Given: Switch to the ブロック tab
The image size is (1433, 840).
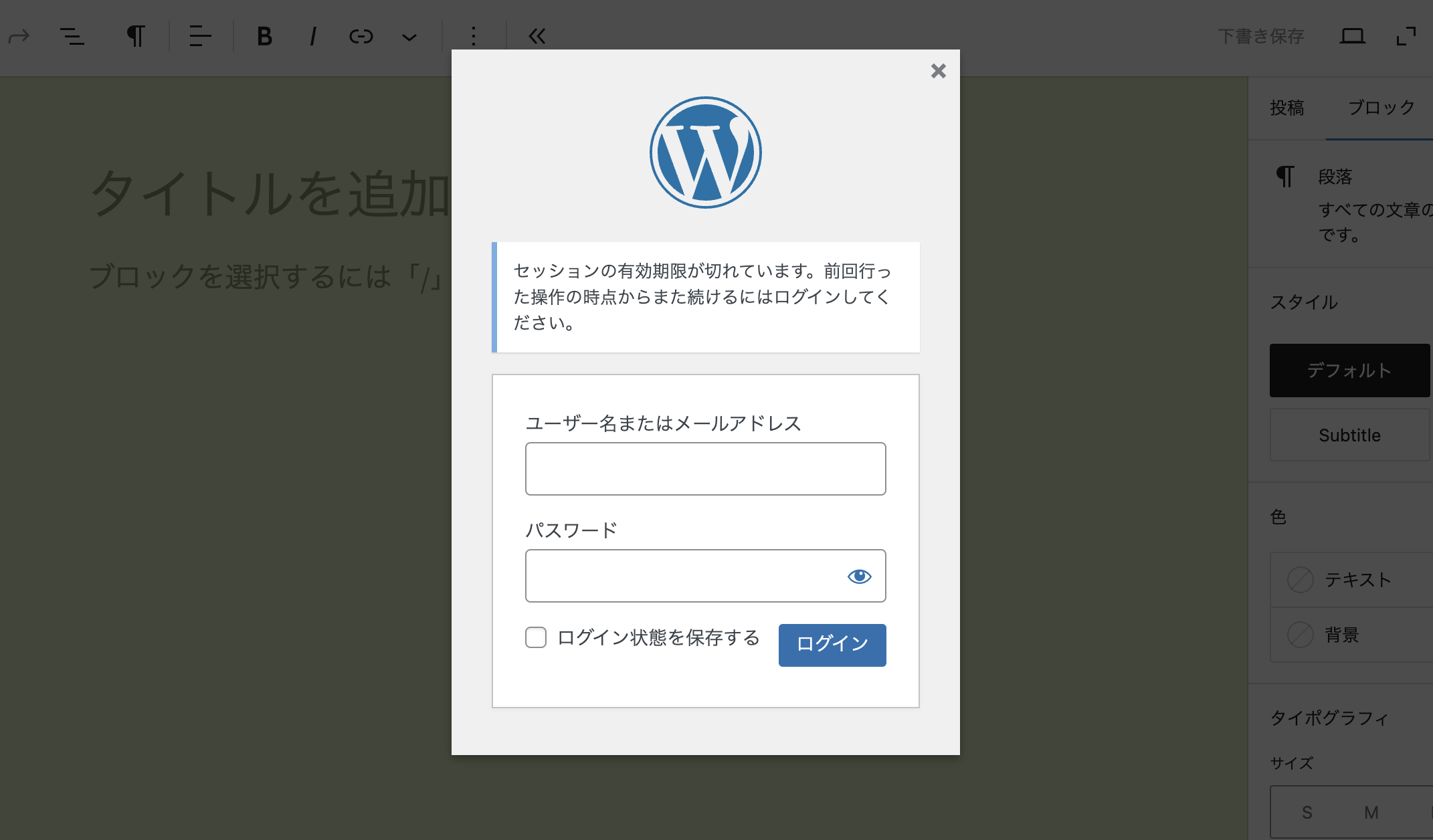Looking at the screenshot, I should click(x=1381, y=108).
